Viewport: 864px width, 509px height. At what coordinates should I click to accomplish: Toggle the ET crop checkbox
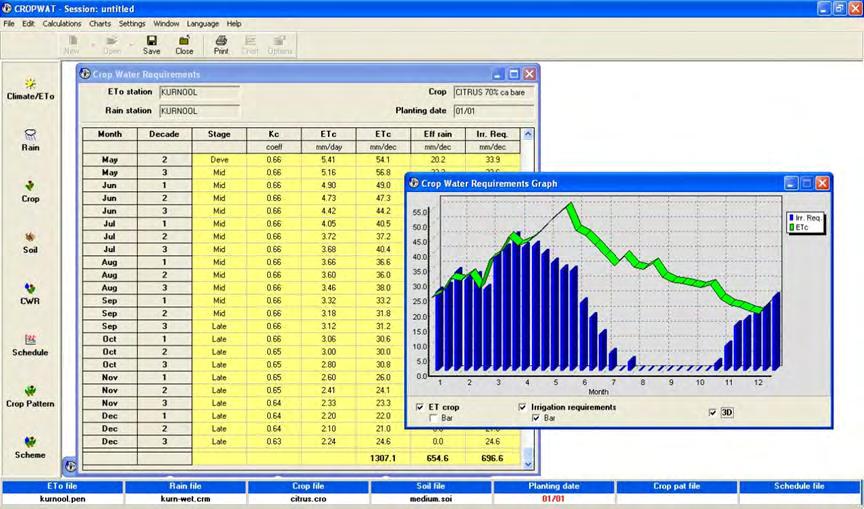point(420,407)
